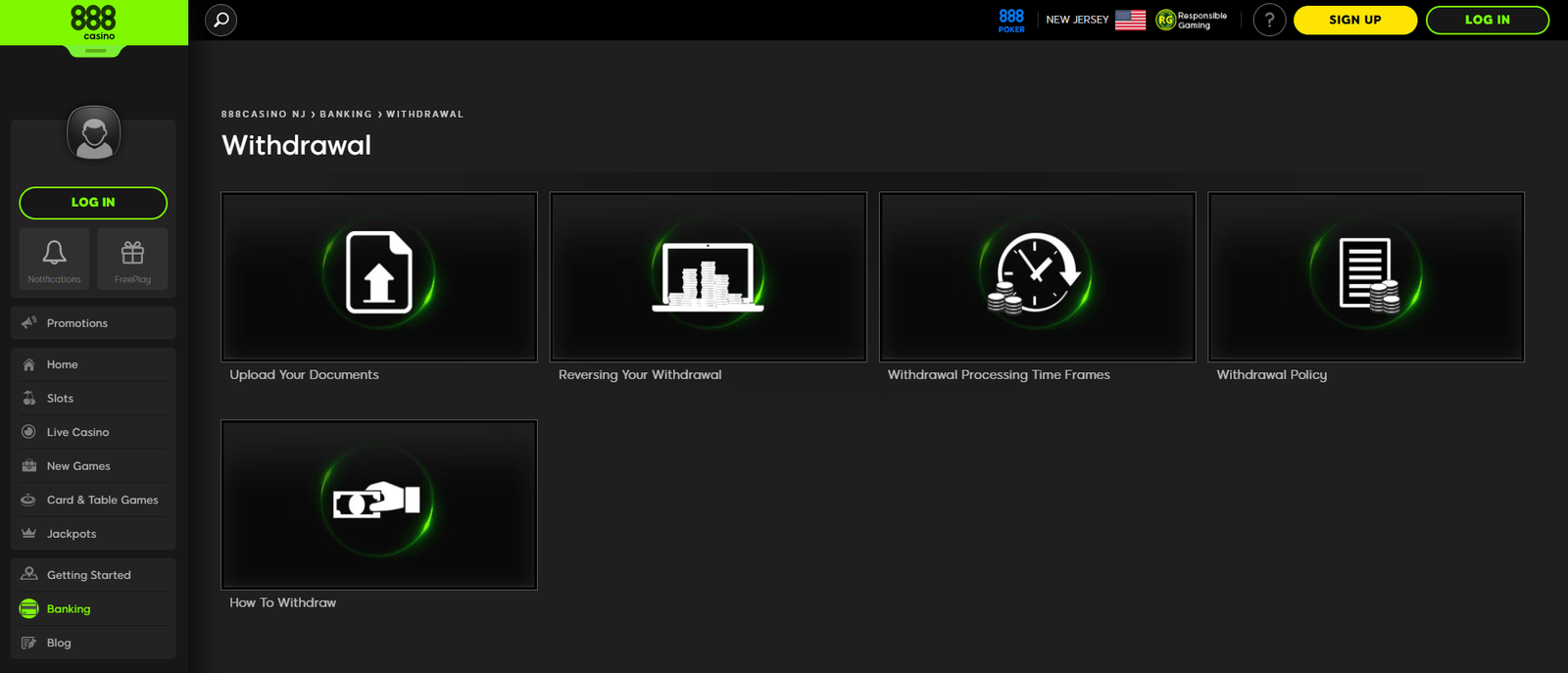Open the 888 Poker logo link
1568x673 pixels.
[x=1011, y=20]
